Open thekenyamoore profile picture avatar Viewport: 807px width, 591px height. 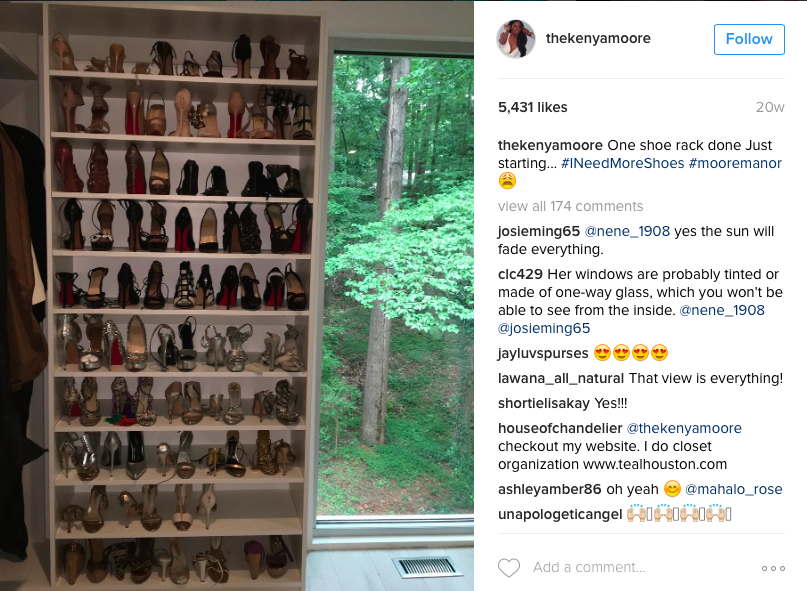click(x=516, y=39)
